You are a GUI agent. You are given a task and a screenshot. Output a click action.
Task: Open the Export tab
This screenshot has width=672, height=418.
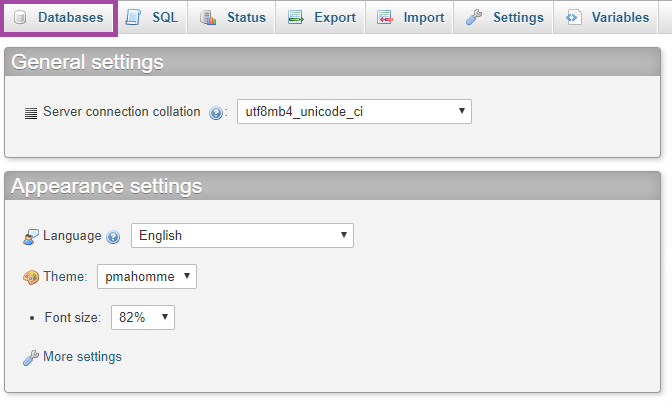pyautogui.click(x=322, y=18)
